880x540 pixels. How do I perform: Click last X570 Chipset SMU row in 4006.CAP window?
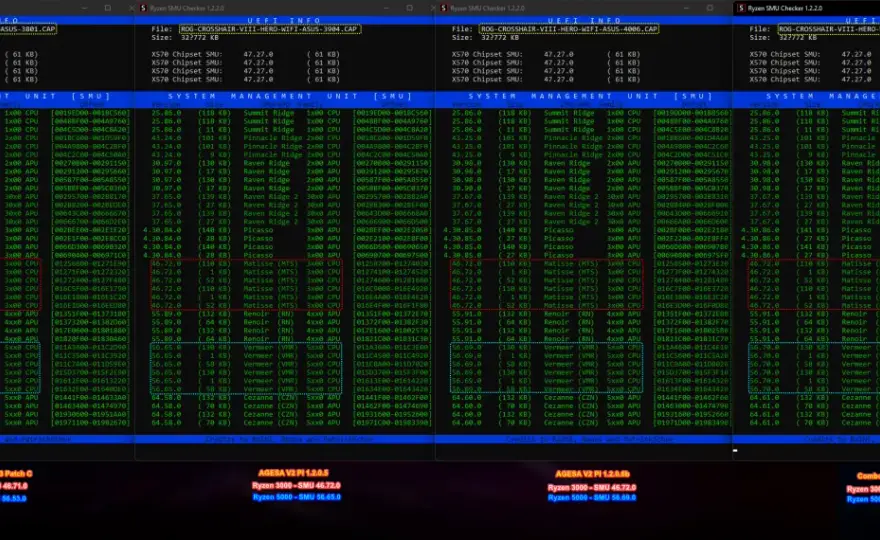tap(546, 79)
